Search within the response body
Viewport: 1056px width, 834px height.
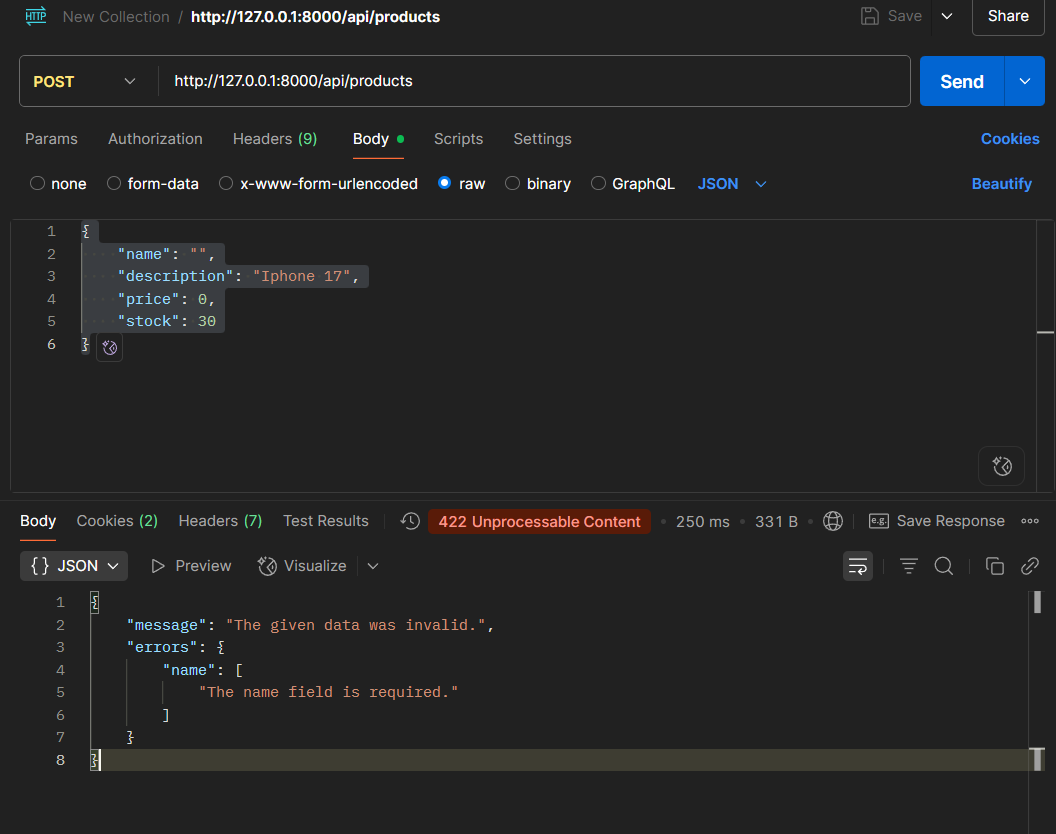tap(943, 566)
